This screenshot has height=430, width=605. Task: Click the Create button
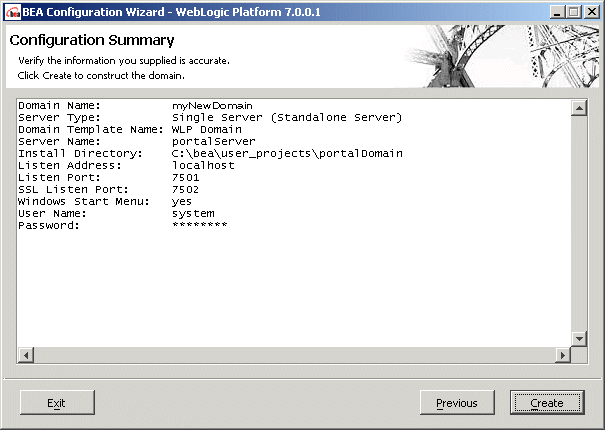click(547, 403)
